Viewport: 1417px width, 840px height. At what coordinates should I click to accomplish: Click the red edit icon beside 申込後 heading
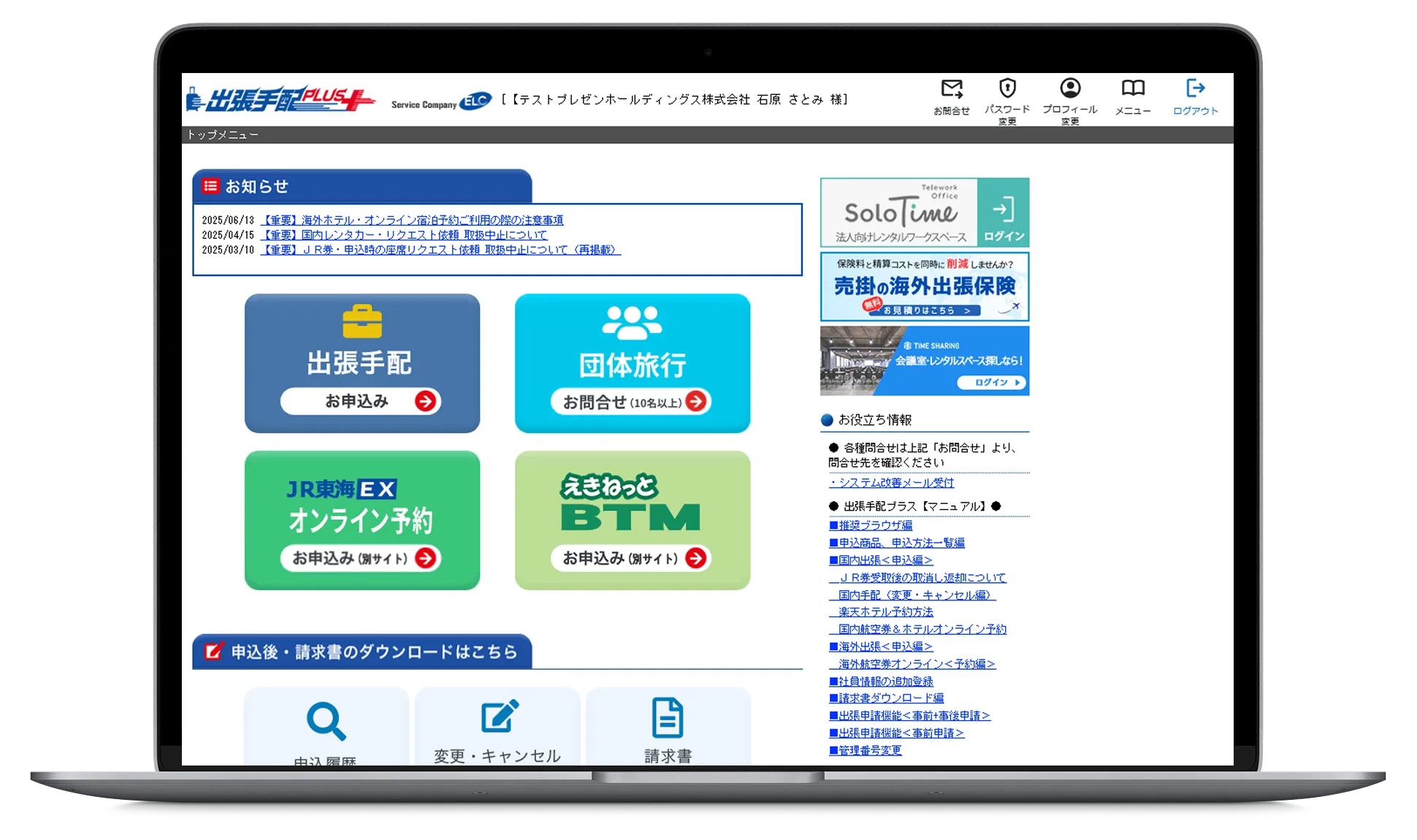point(213,651)
